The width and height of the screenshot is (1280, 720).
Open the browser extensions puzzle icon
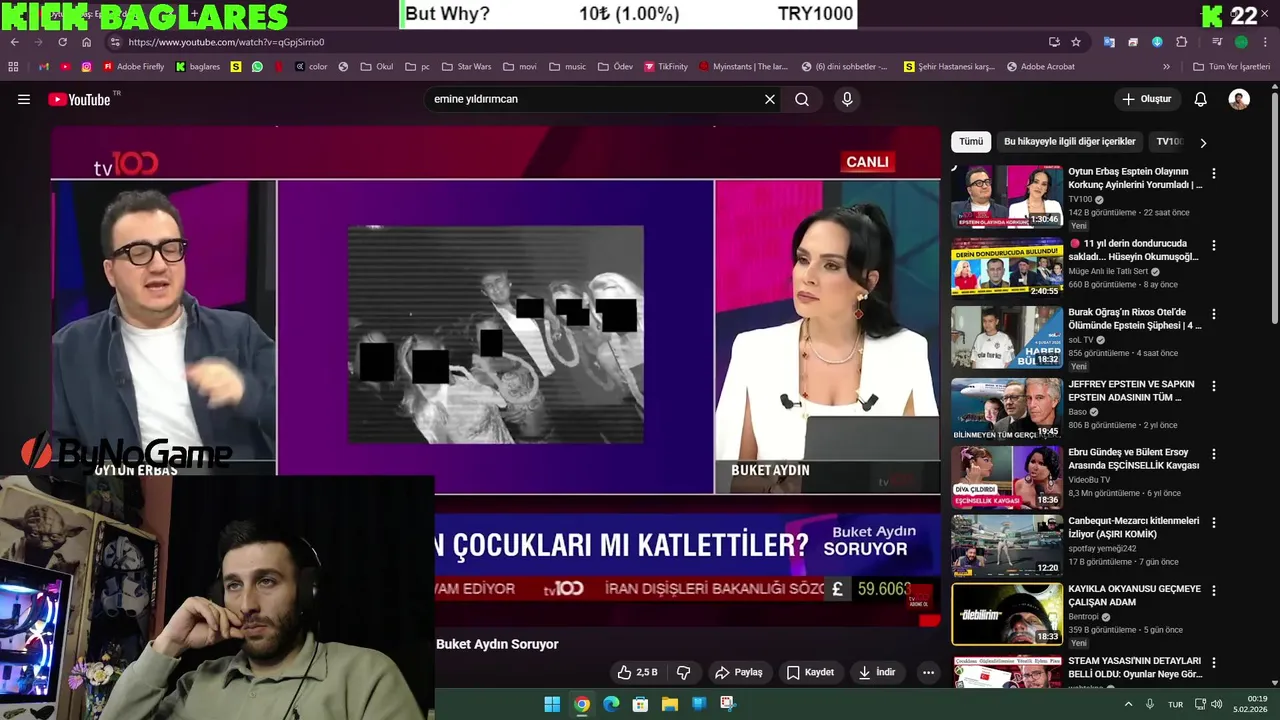[1181, 42]
